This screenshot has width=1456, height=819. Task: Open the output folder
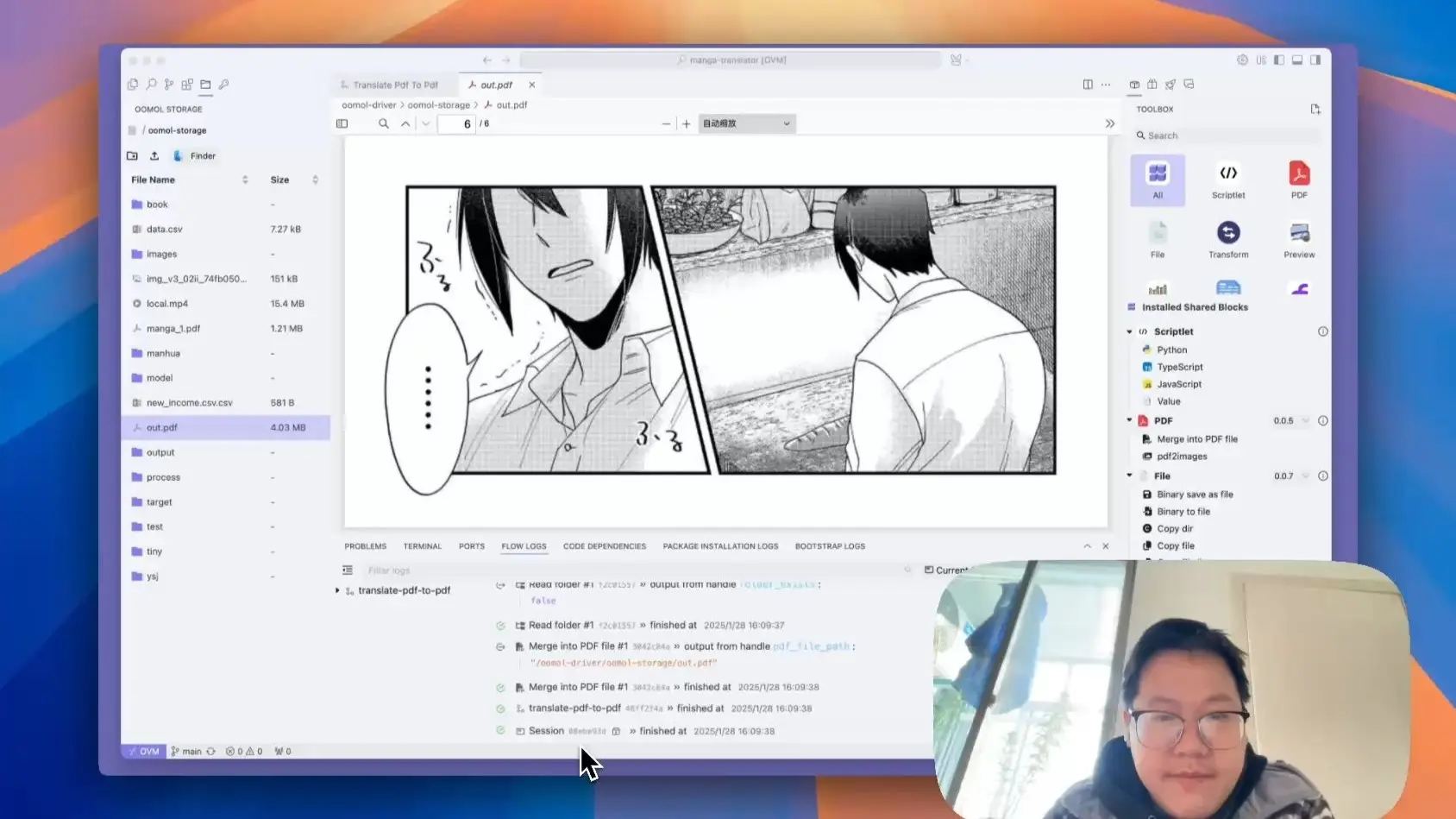225,452
